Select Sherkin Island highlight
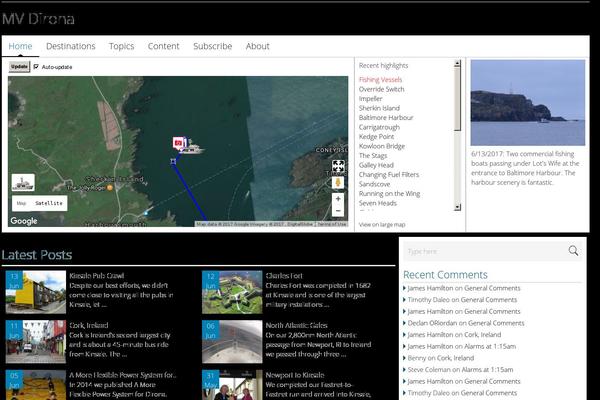The image size is (600, 400). click(x=379, y=108)
